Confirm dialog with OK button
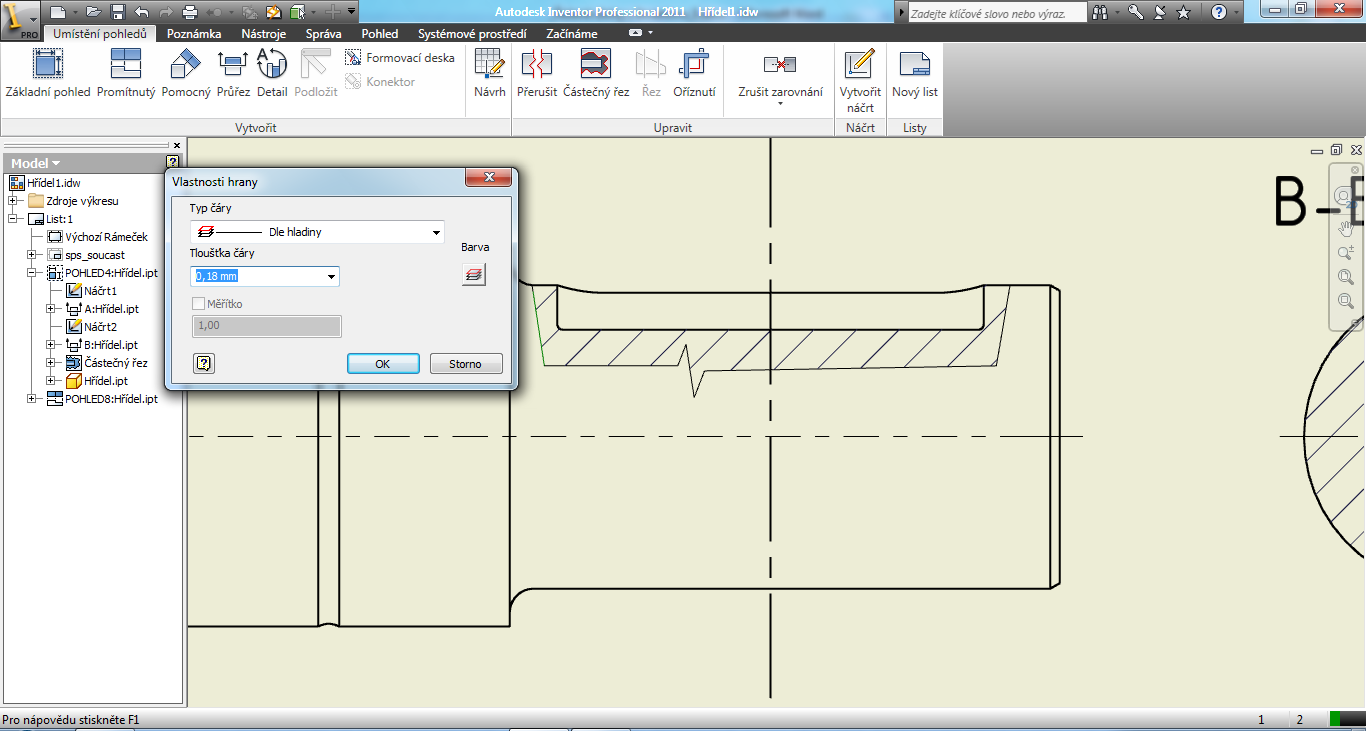The width and height of the screenshot is (1366, 731). tap(383, 364)
